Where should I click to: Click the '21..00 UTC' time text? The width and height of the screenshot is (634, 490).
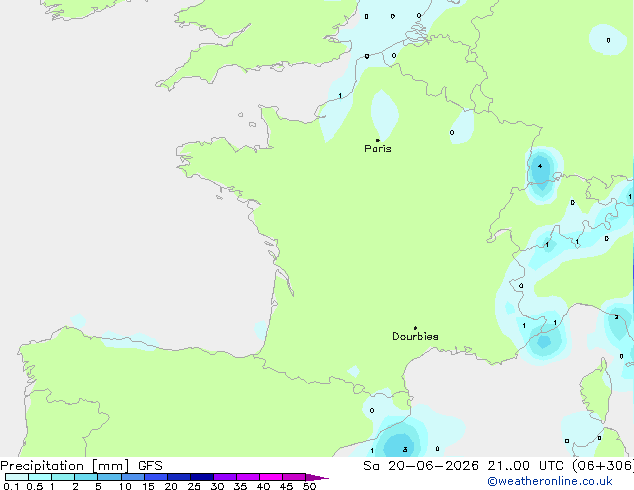[525, 466]
